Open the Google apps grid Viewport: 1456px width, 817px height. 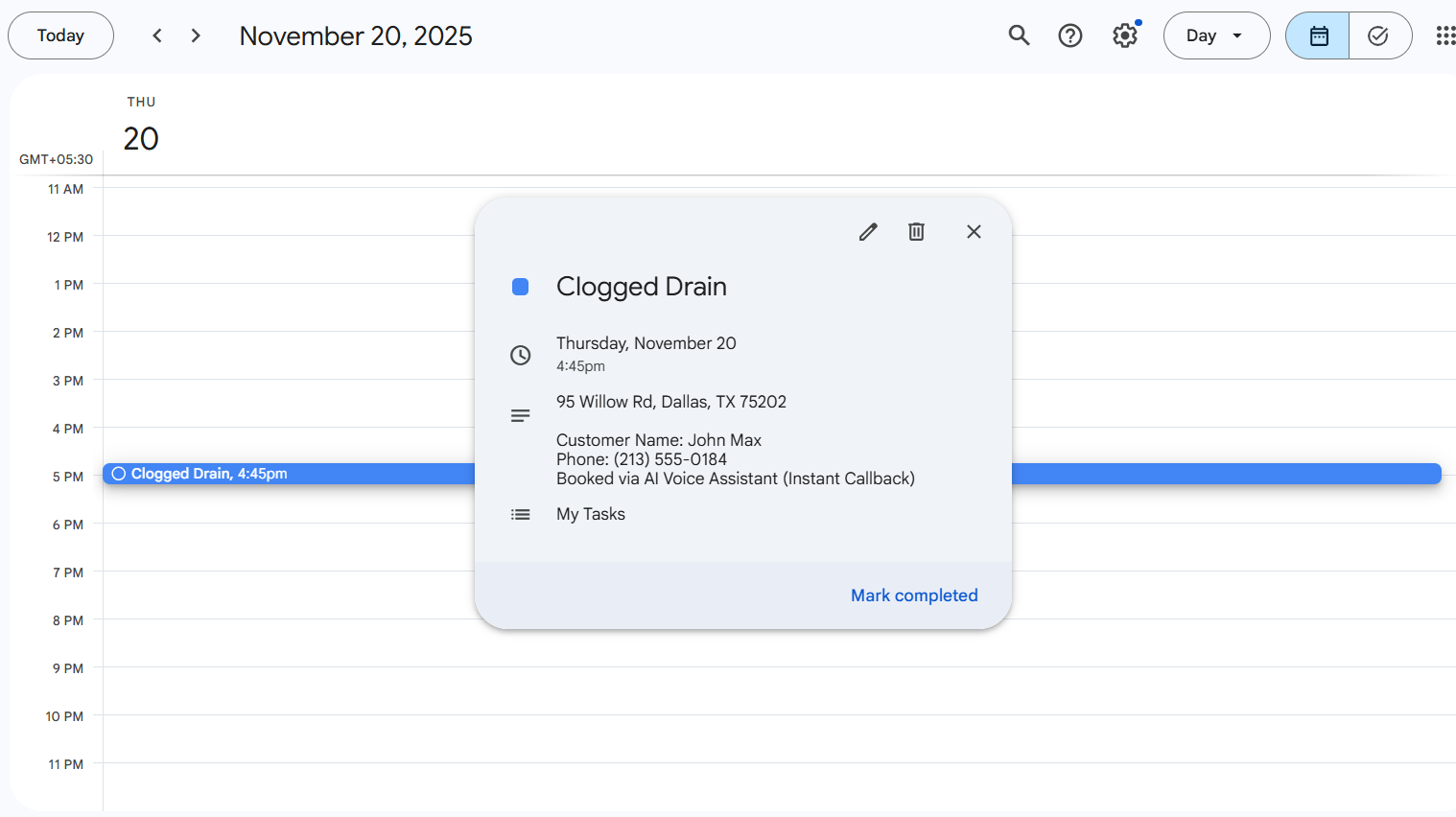coord(1444,35)
